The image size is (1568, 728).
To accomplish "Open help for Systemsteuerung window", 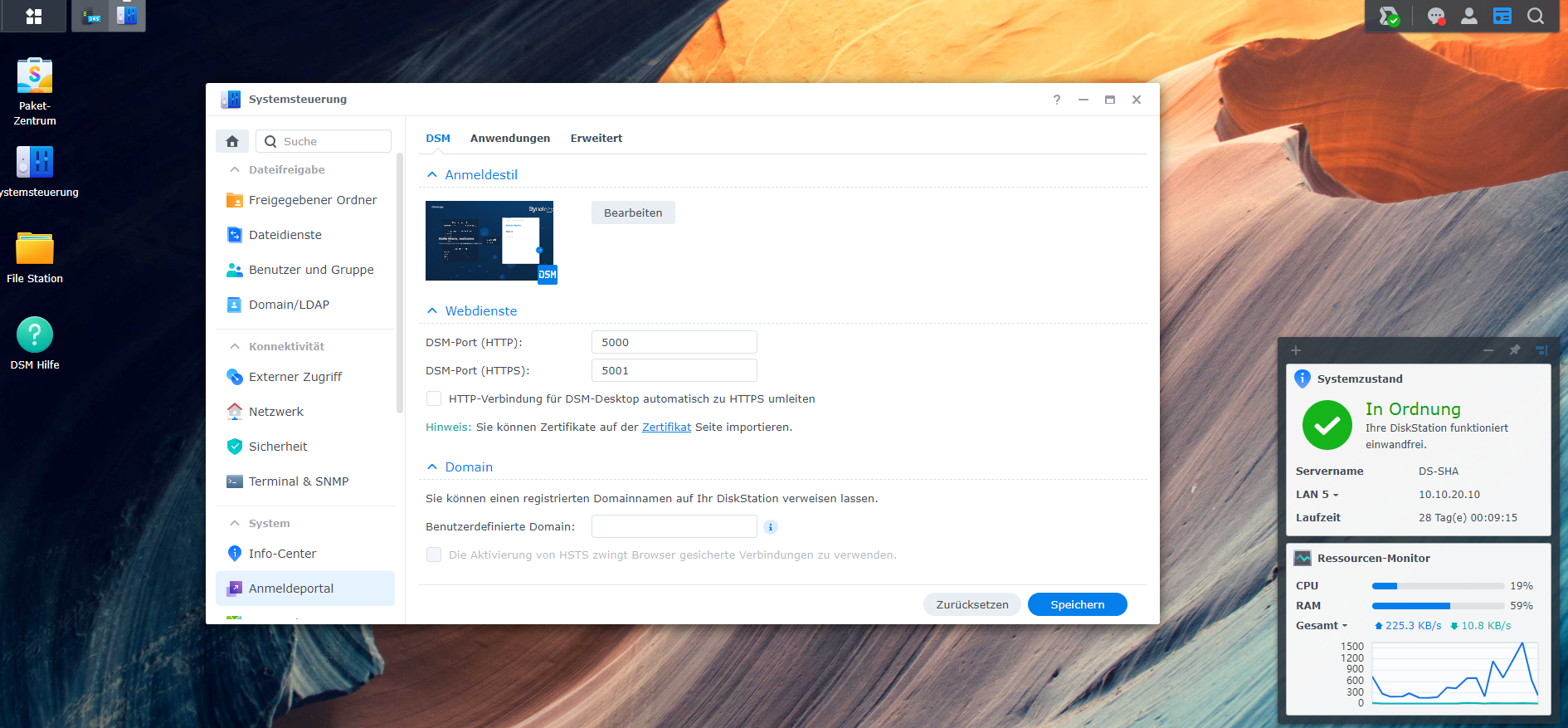I will tap(1057, 100).
